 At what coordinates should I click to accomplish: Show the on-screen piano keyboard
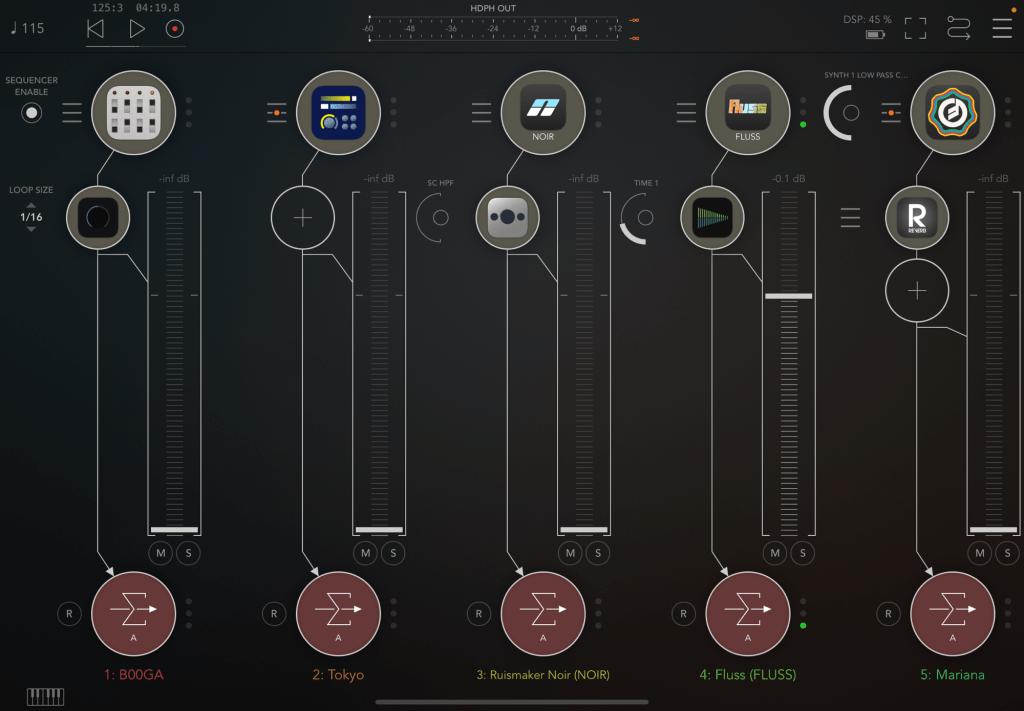(x=45, y=696)
